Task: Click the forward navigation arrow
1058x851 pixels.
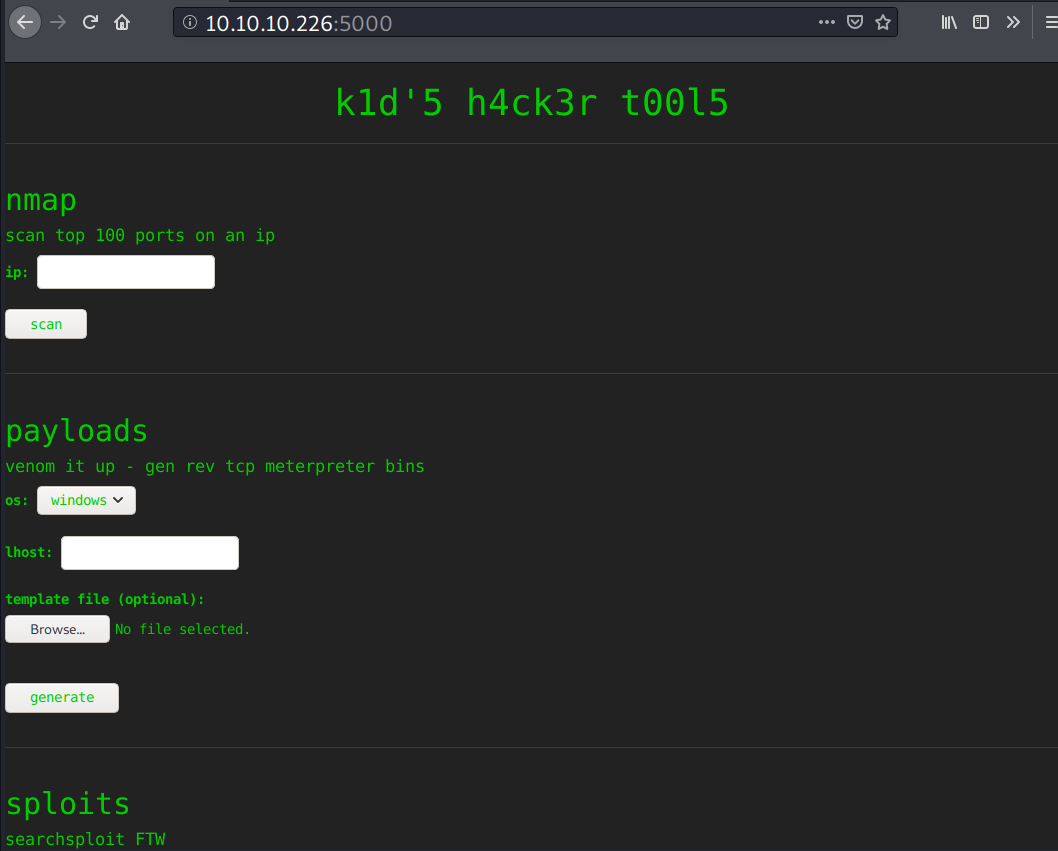Action: 58,22
